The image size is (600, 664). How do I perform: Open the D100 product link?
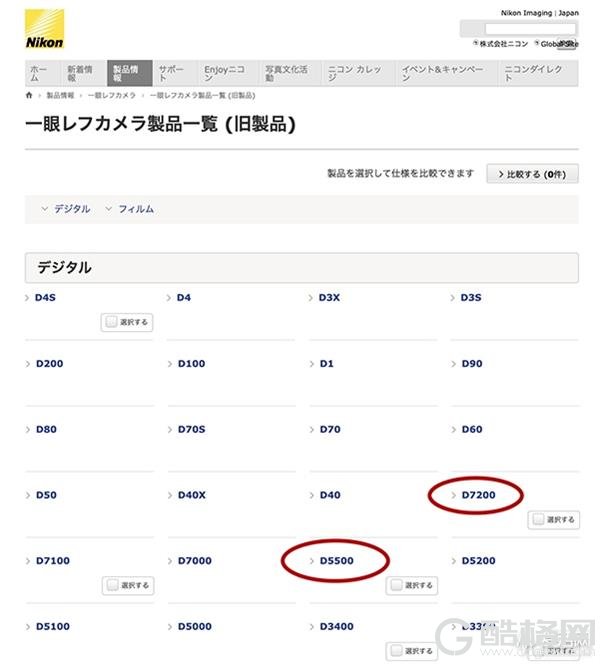[191, 364]
